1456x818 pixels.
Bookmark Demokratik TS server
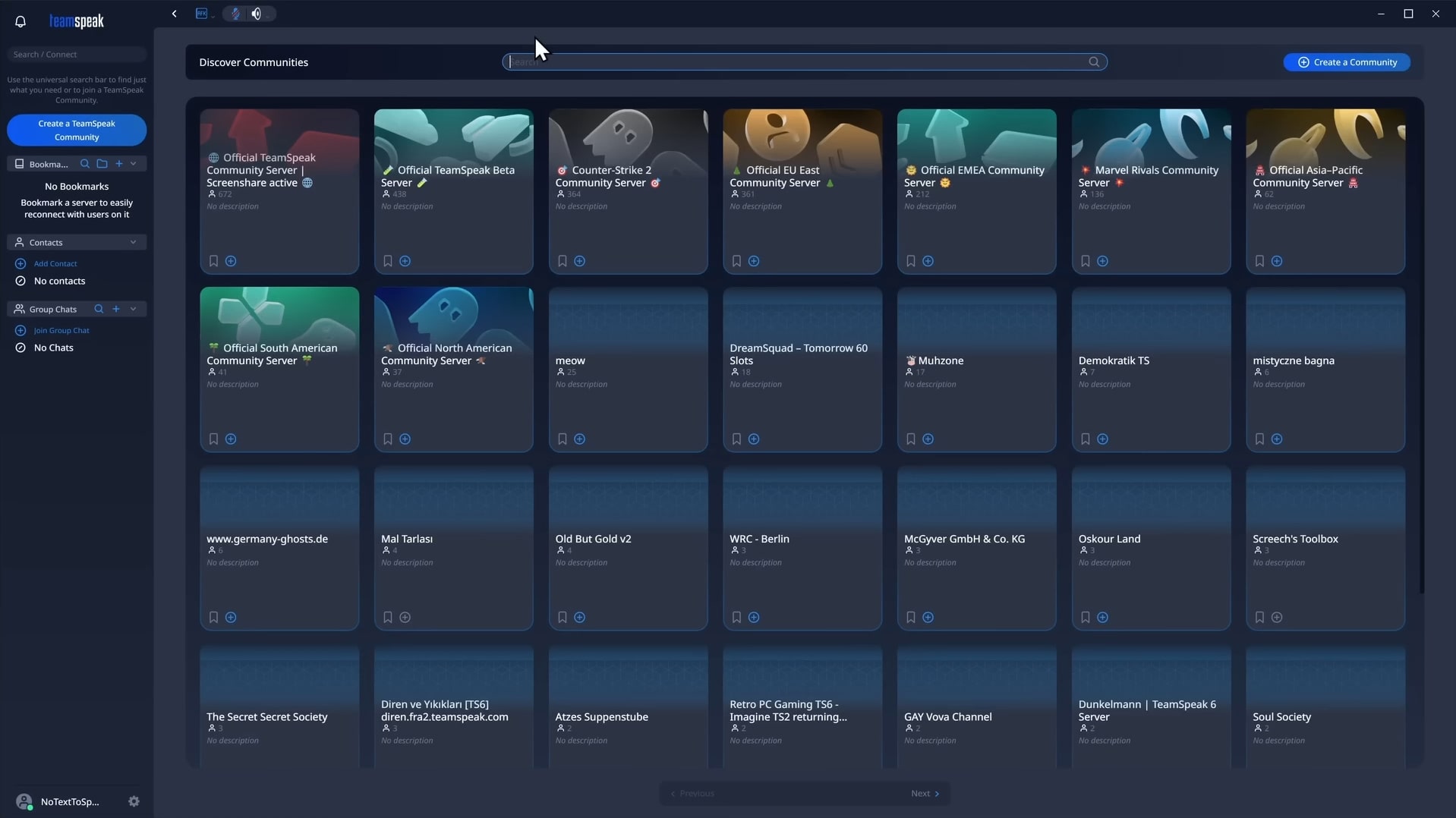click(x=1086, y=439)
